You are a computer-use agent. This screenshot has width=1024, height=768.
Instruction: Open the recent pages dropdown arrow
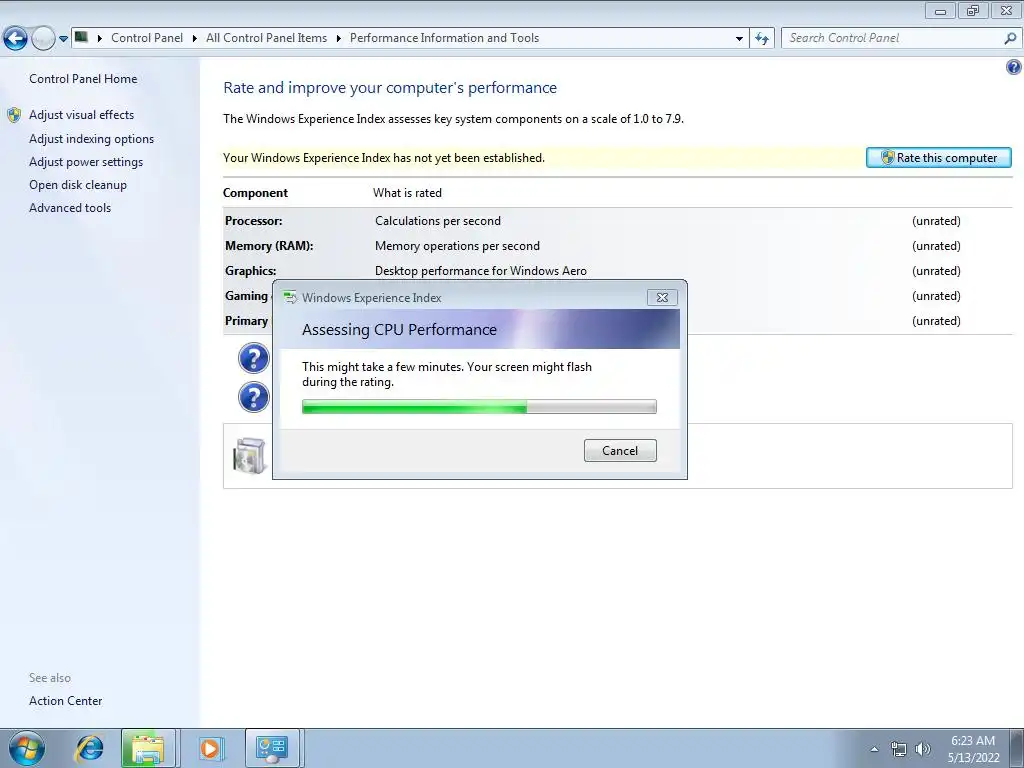(x=63, y=39)
